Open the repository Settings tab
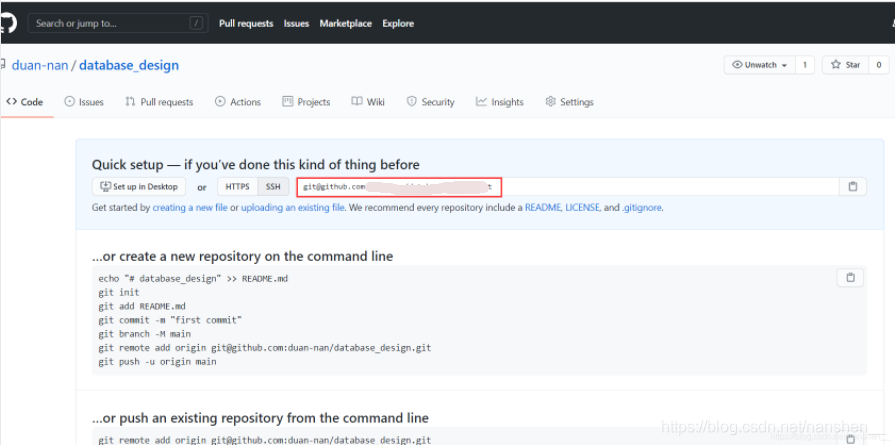 [570, 102]
